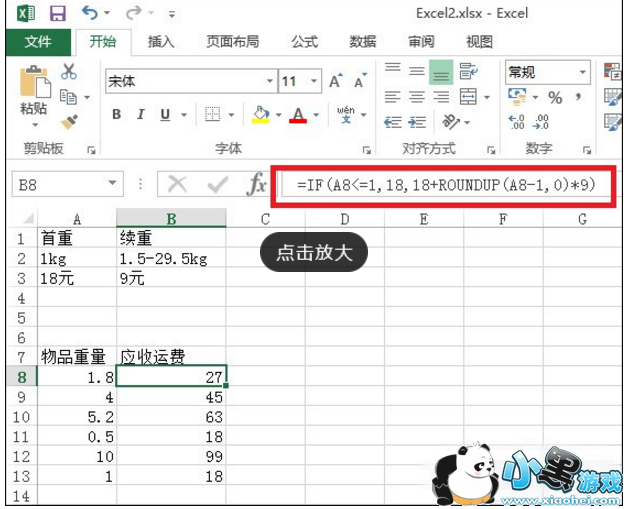The width and height of the screenshot is (624, 509).
Task: Click the Name Box showing B8
Action: coord(68,185)
